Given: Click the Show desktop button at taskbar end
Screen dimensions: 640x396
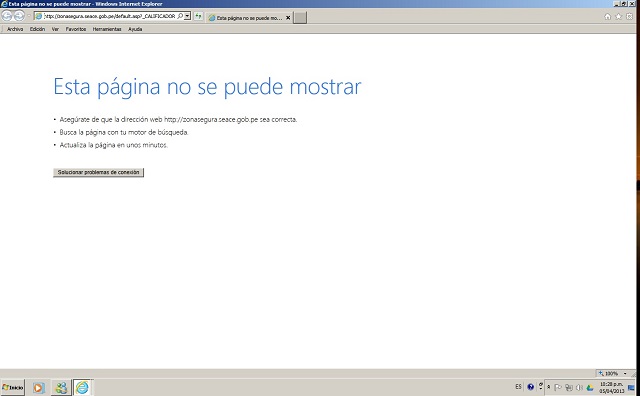Looking at the screenshot, I should point(631,387).
